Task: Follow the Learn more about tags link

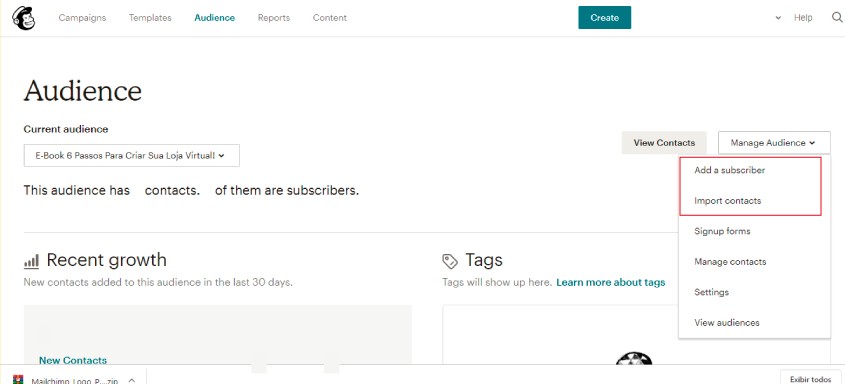Action: point(611,282)
